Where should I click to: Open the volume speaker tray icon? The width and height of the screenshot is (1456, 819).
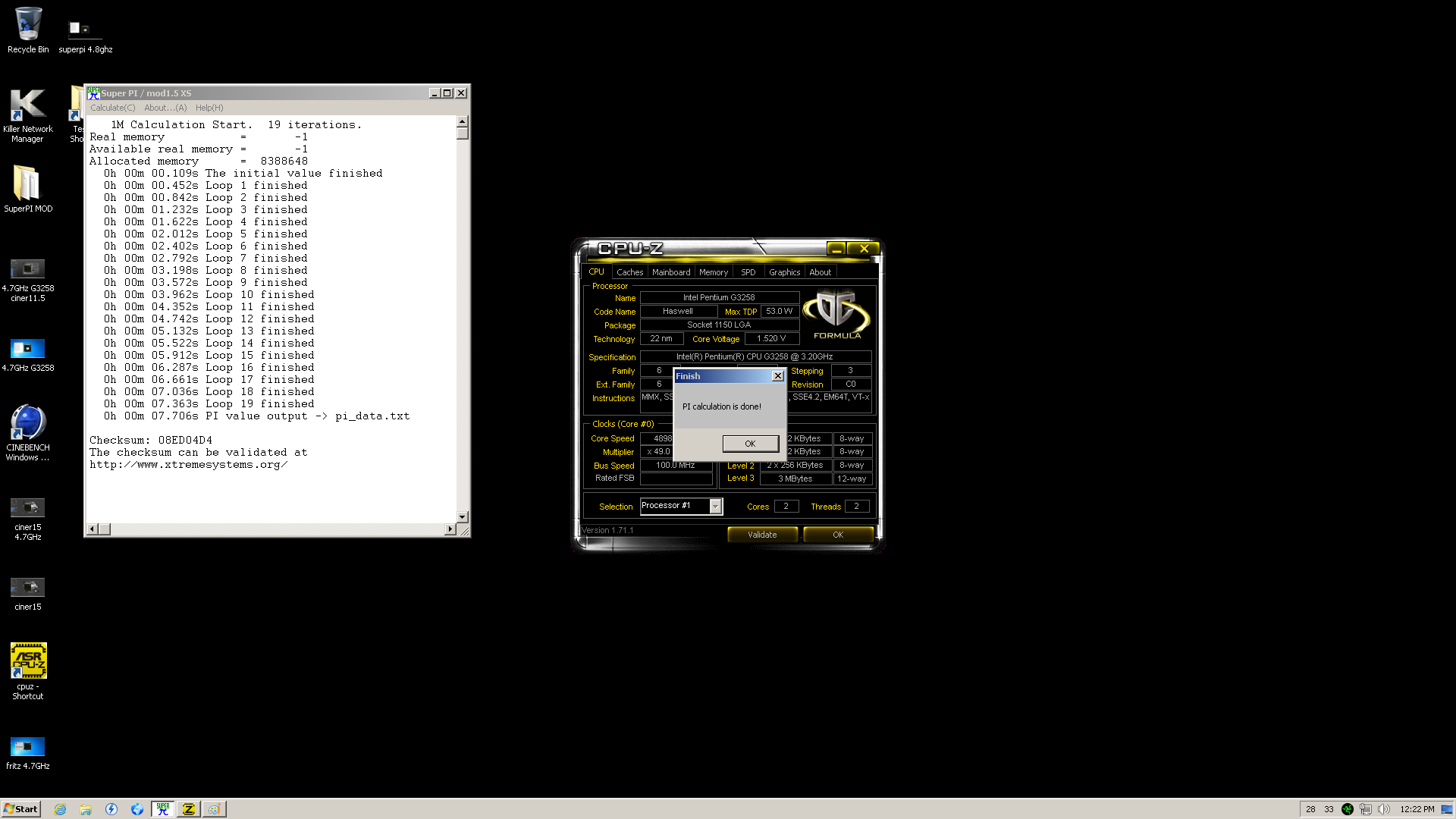click(x=1384, y=809)
